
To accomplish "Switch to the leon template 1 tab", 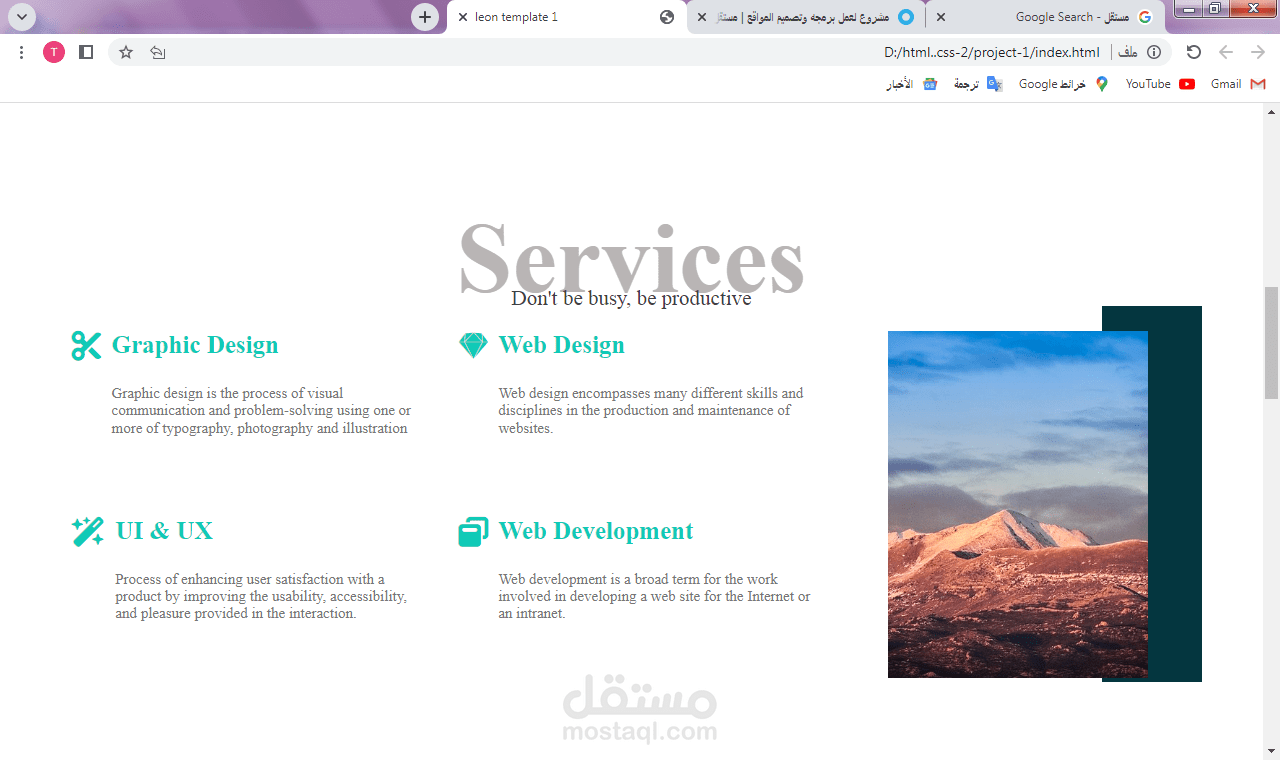I will click(x=567, y=17).
